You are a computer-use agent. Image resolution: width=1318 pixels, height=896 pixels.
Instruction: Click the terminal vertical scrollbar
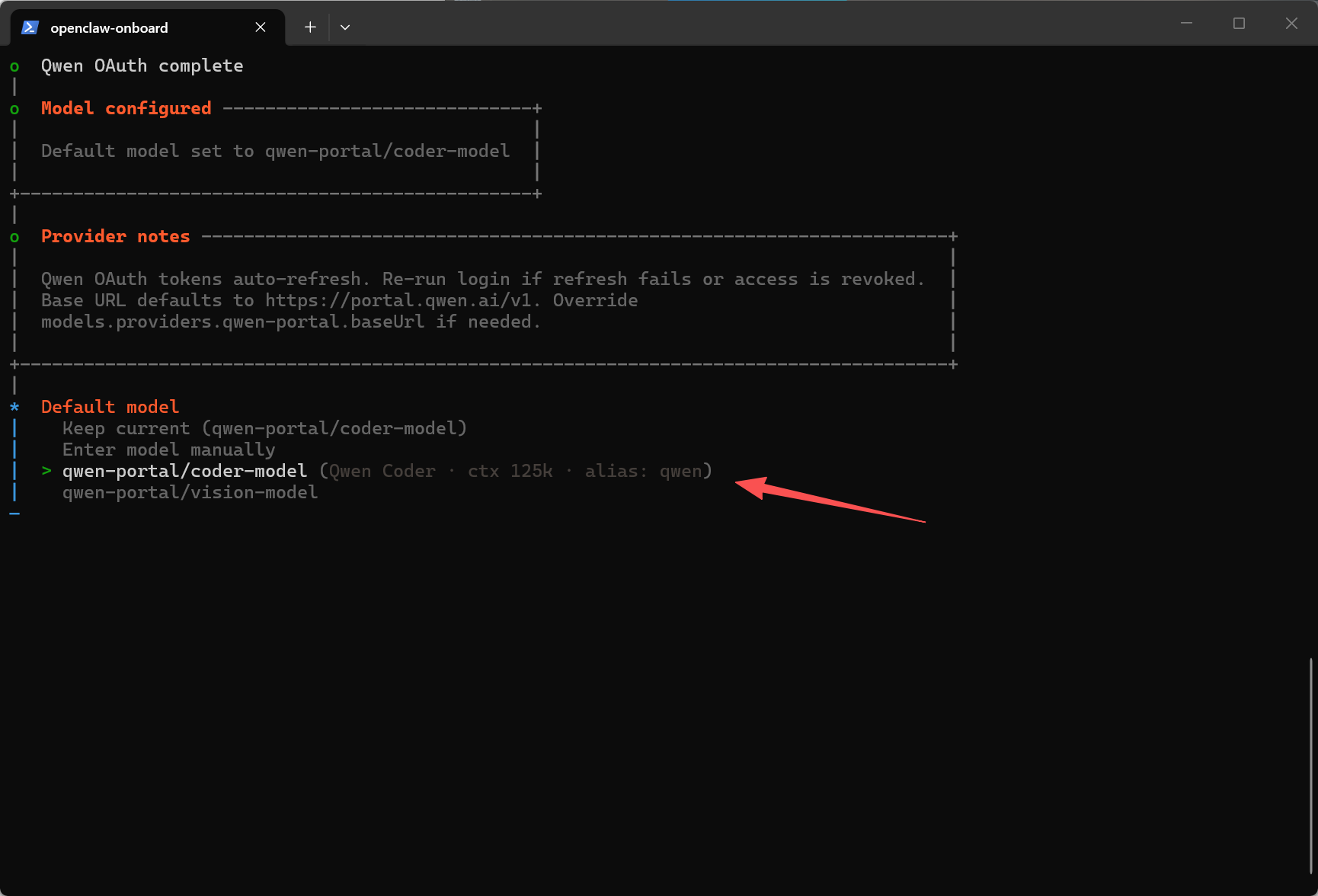(1311, 765)
